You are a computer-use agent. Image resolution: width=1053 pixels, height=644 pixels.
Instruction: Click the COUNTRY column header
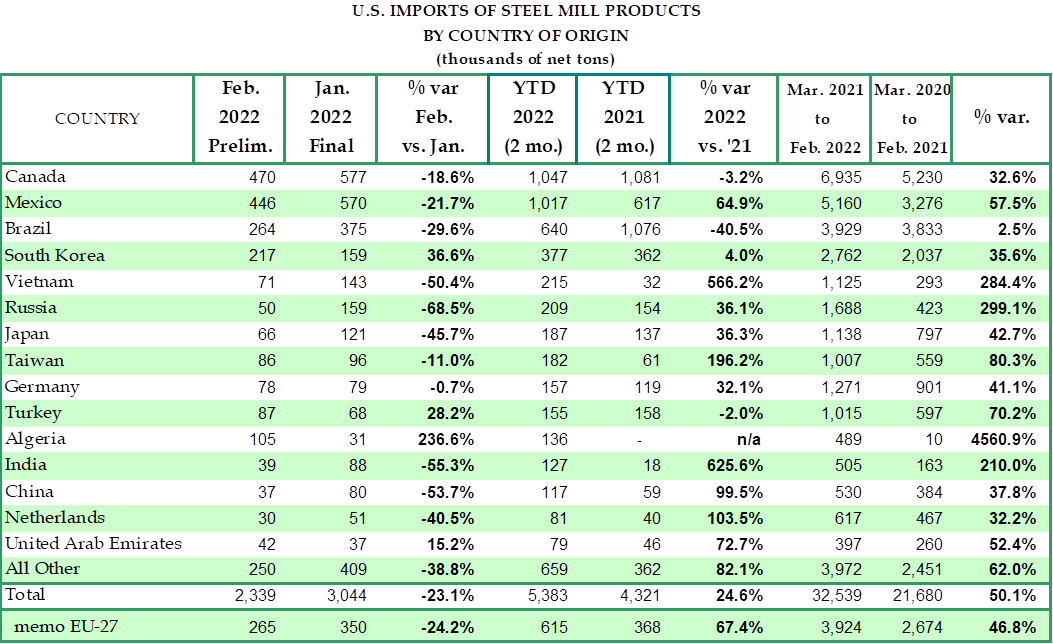point(97,119)
